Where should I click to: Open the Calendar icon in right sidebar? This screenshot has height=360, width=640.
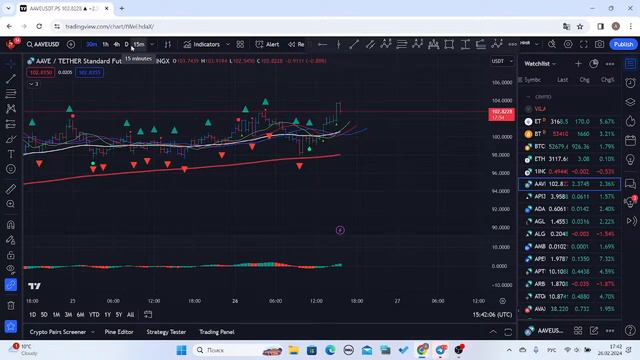tap(630, 140)
